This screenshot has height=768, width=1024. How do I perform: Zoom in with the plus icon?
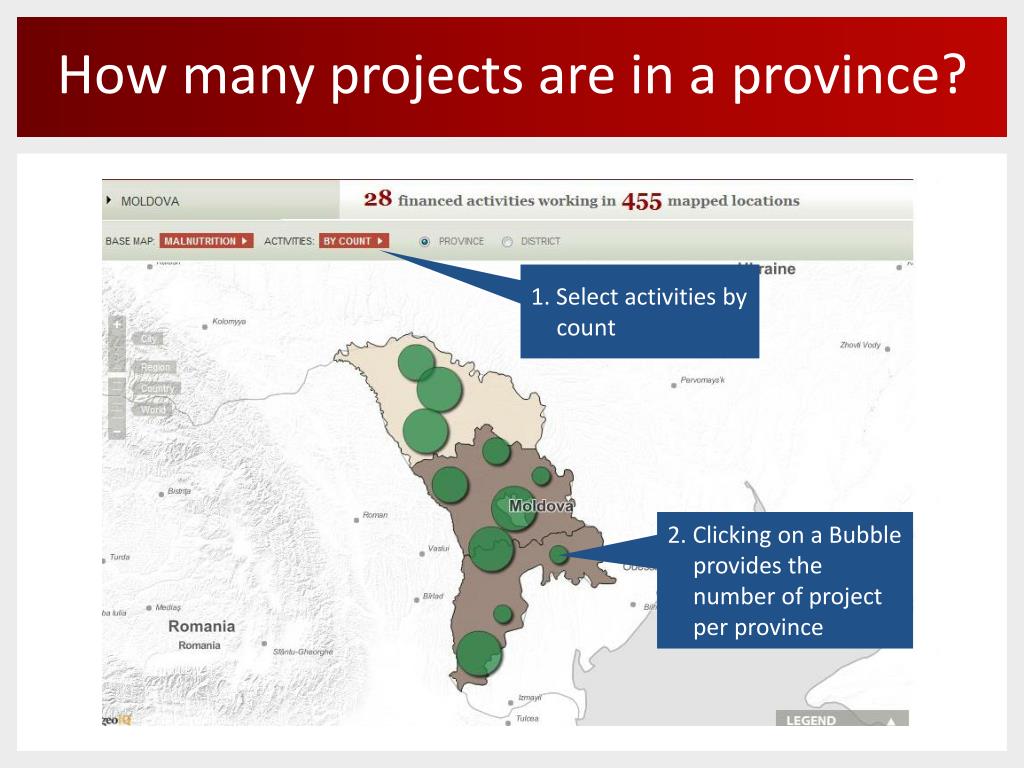[x=117, y=325]
